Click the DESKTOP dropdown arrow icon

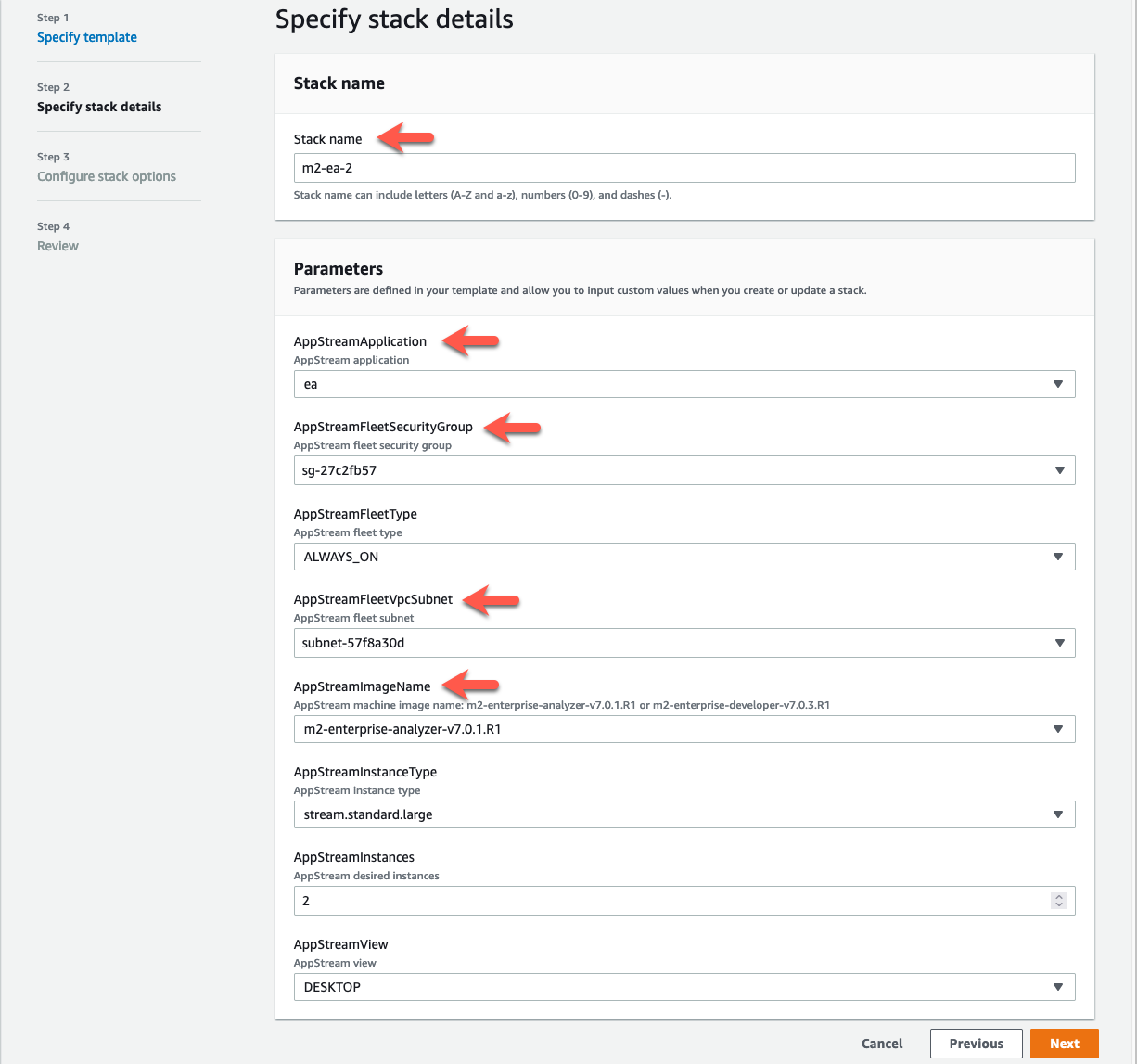(x=1057, y=986)
